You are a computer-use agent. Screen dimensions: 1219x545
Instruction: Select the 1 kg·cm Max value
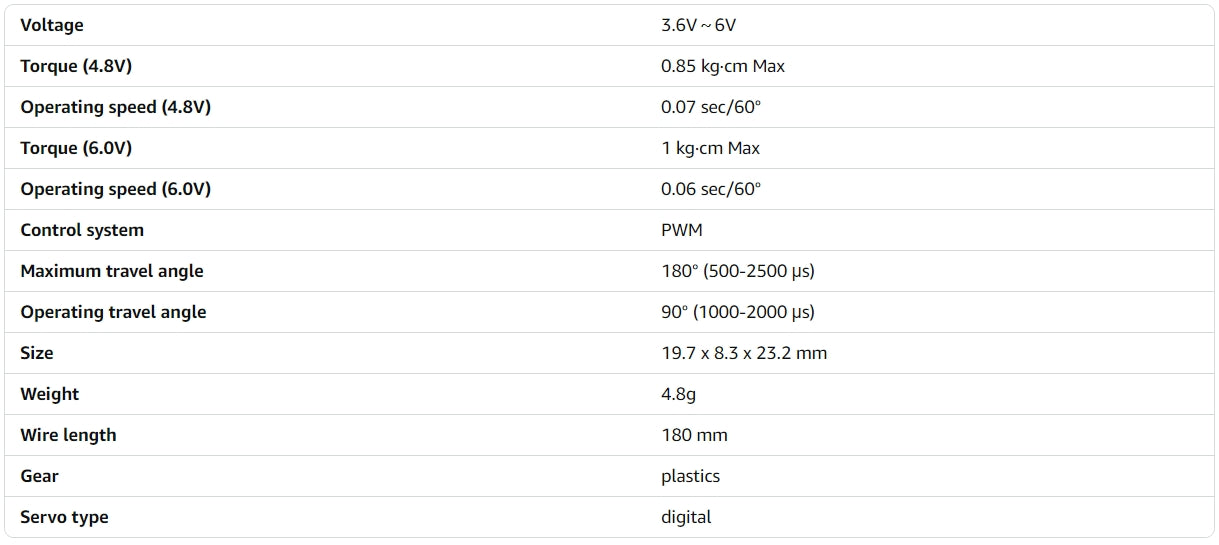click(710, 148)
